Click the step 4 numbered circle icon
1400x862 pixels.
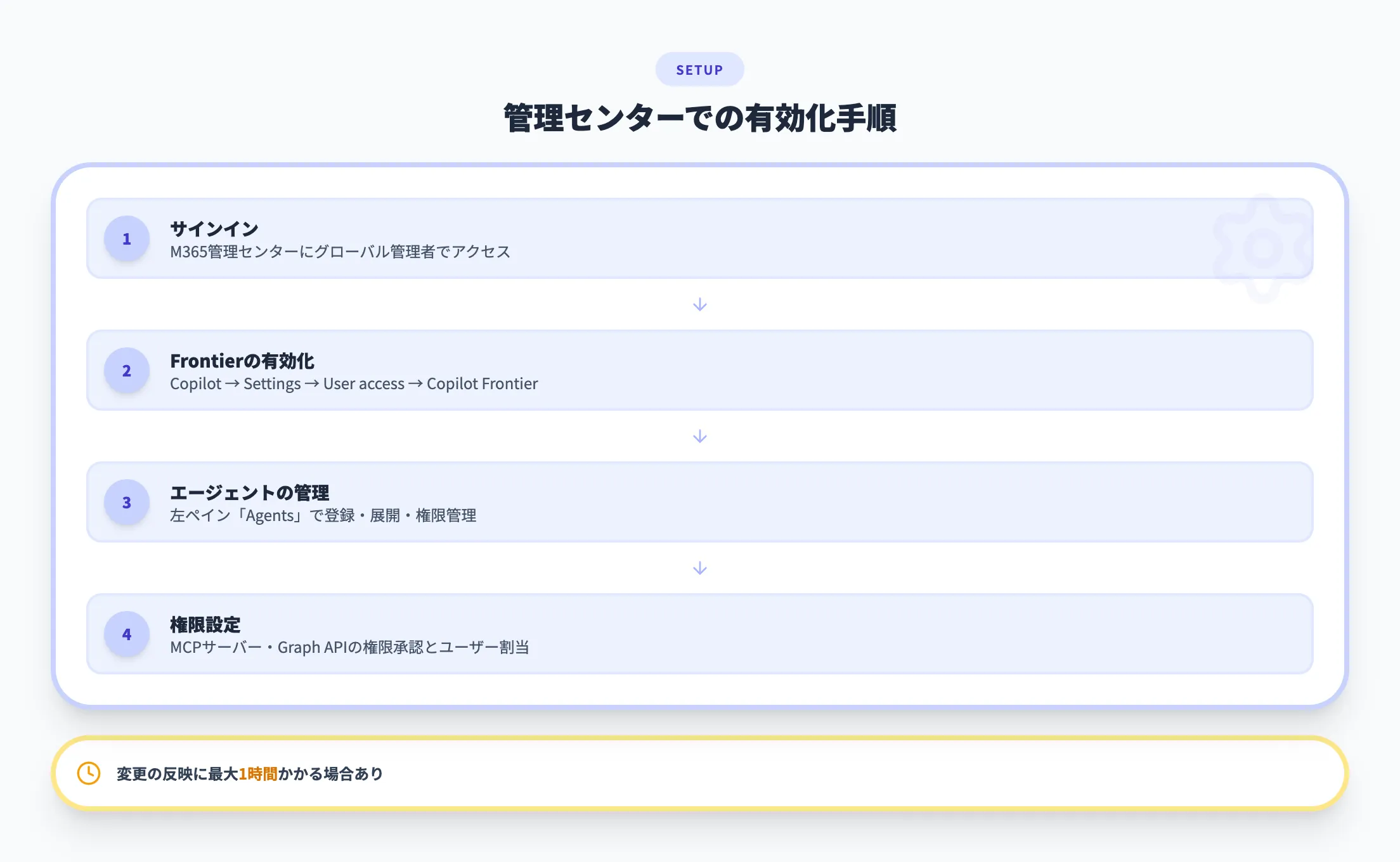pos(126,634)
